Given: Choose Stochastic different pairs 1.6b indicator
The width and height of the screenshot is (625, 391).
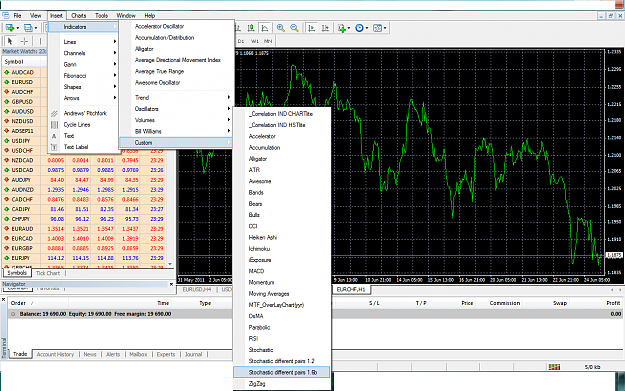Looking at the screenshot, I should coord(281,372).
